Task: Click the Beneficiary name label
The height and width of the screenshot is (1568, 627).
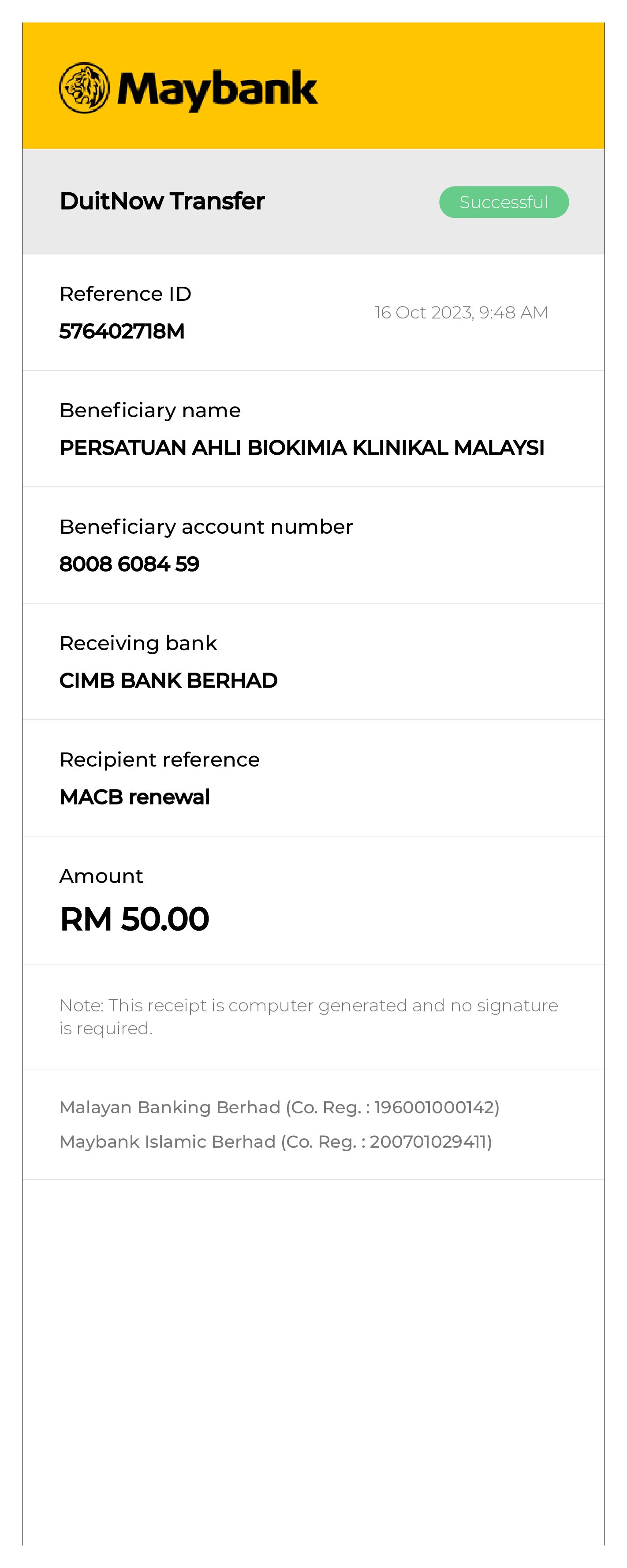Action: pyautogui.click(x=150, y=410)
